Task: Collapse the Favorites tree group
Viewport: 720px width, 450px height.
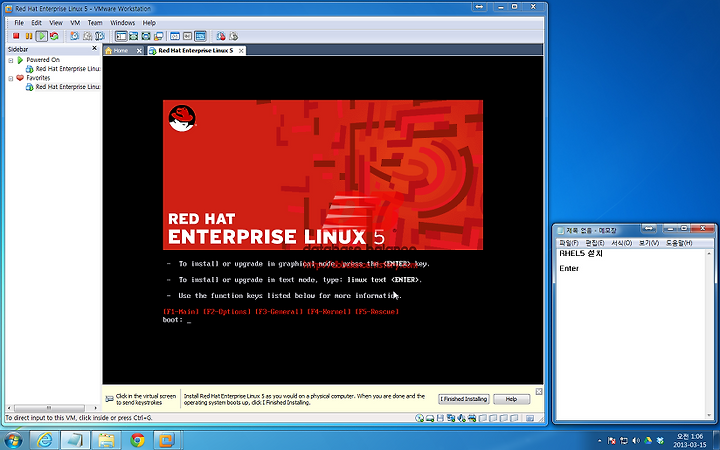Action: [x=11, y=79]
